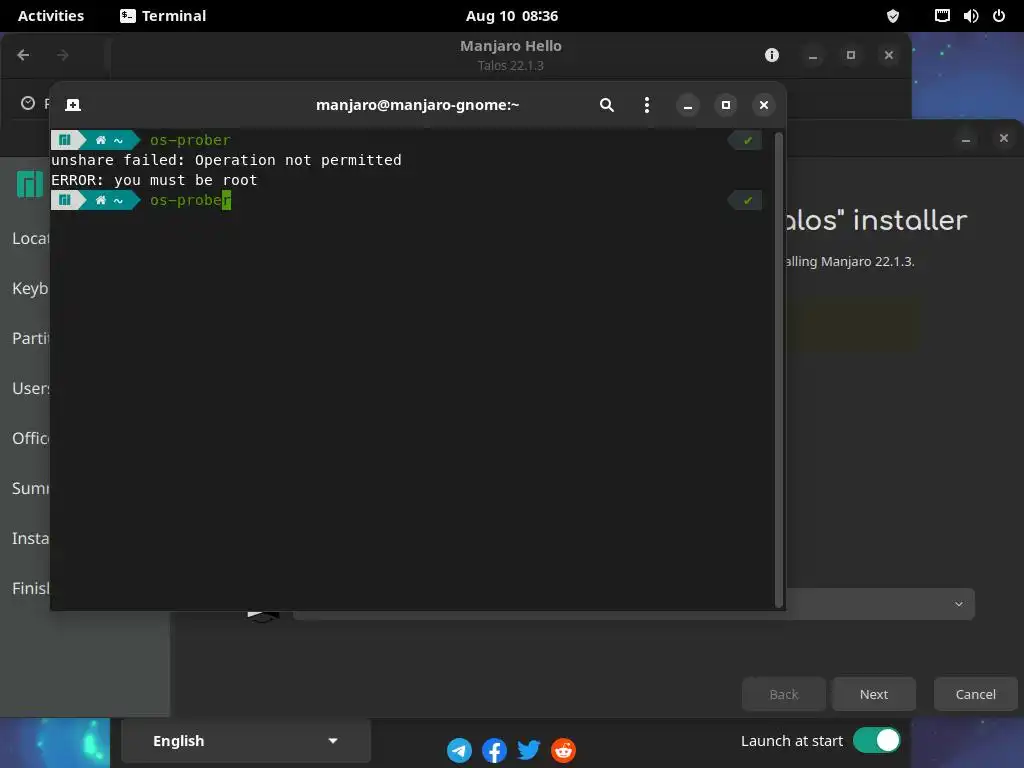Open the Manjaro Hello about info icon
This screenshot has width=1024, height=768.
point(772,56)
